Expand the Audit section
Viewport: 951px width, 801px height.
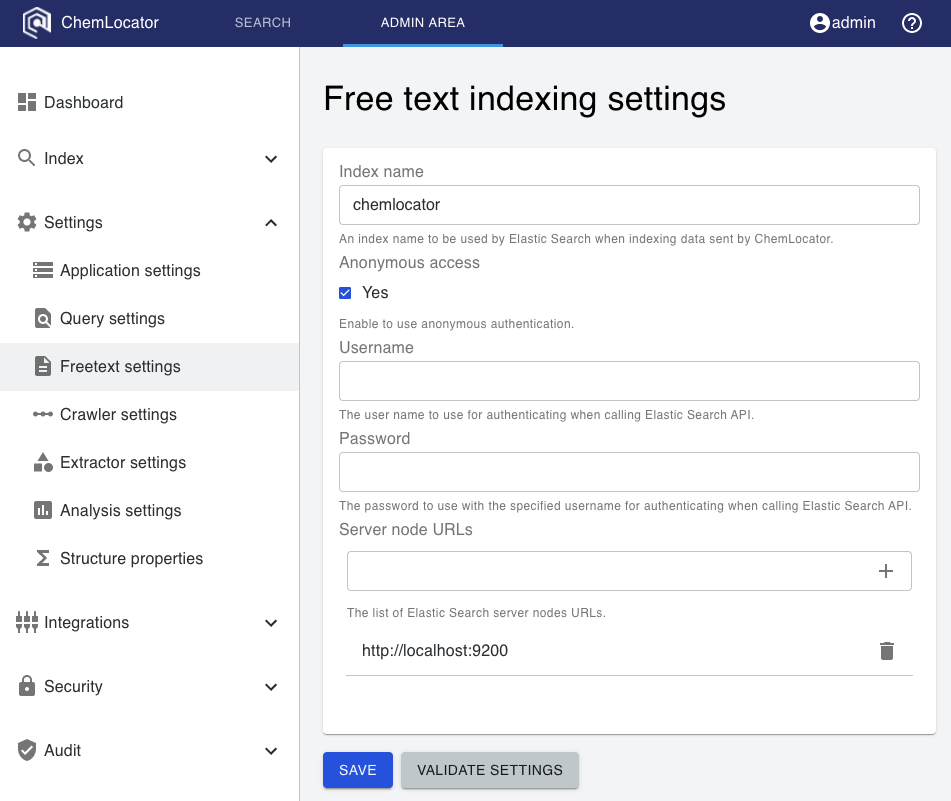270,750
